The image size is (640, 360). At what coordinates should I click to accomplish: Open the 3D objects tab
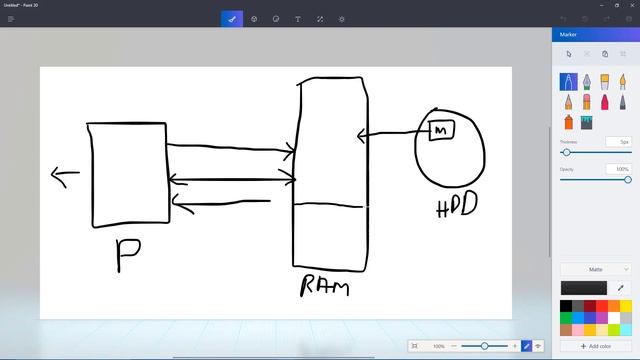click(x=254, y=19)
